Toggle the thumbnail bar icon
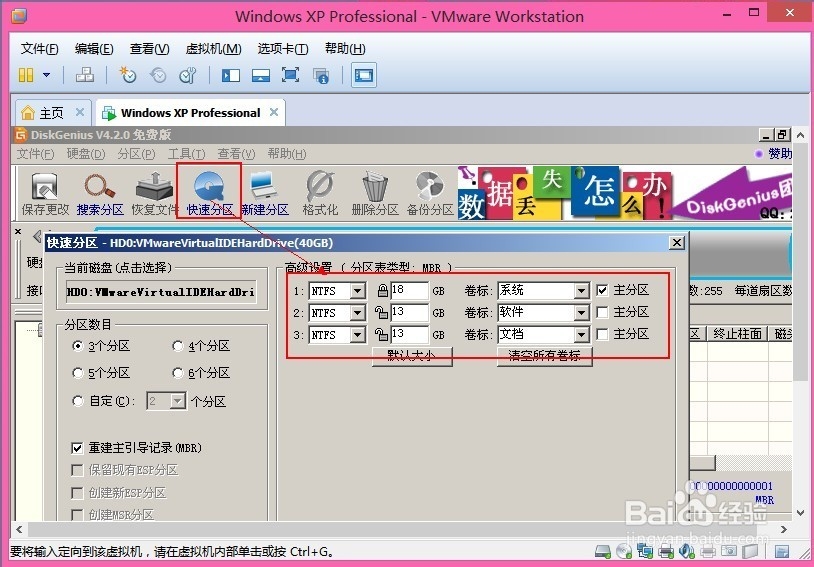The height and width of the screenshot is (567, 814). point(261,75)
